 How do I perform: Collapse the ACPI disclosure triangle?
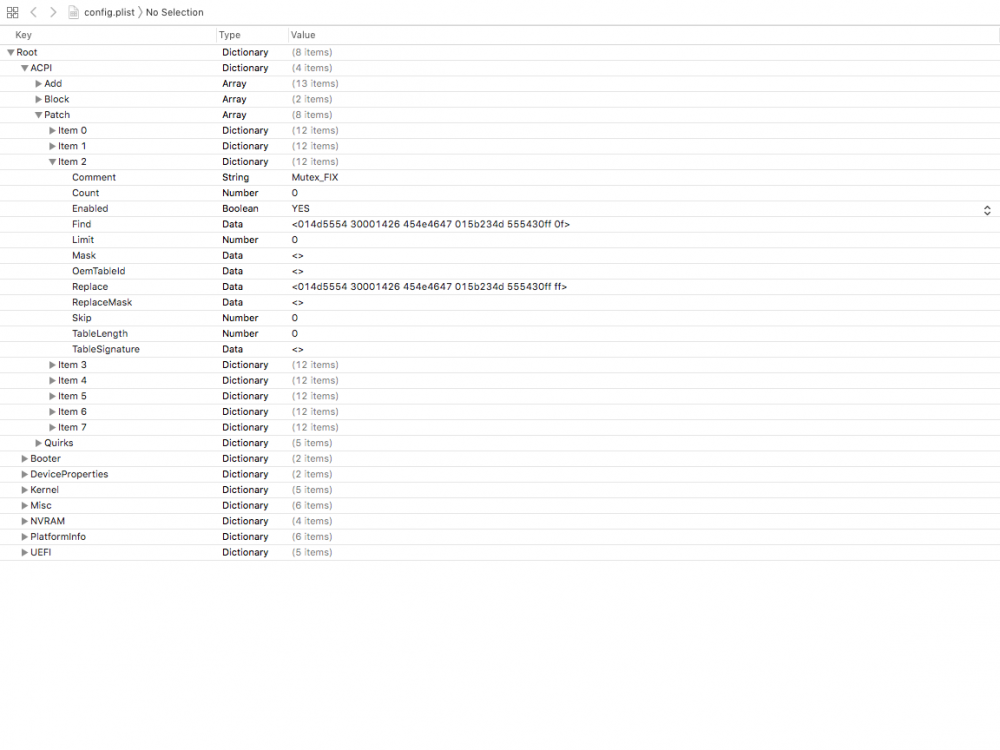coord(24,68)
